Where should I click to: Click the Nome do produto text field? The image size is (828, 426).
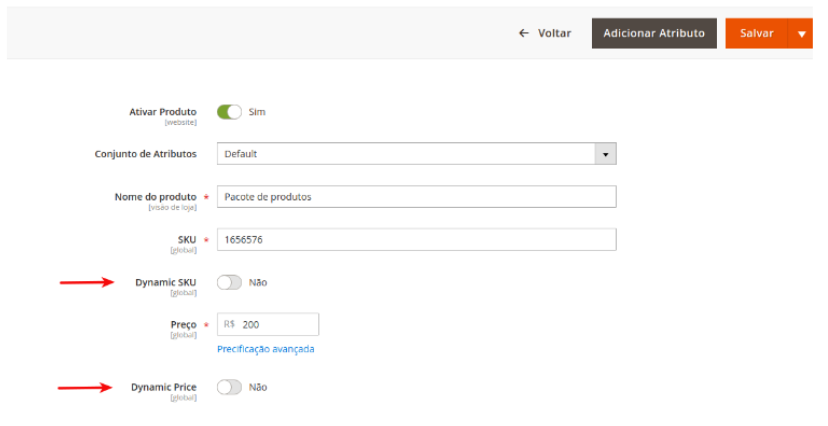click(416, 197)
